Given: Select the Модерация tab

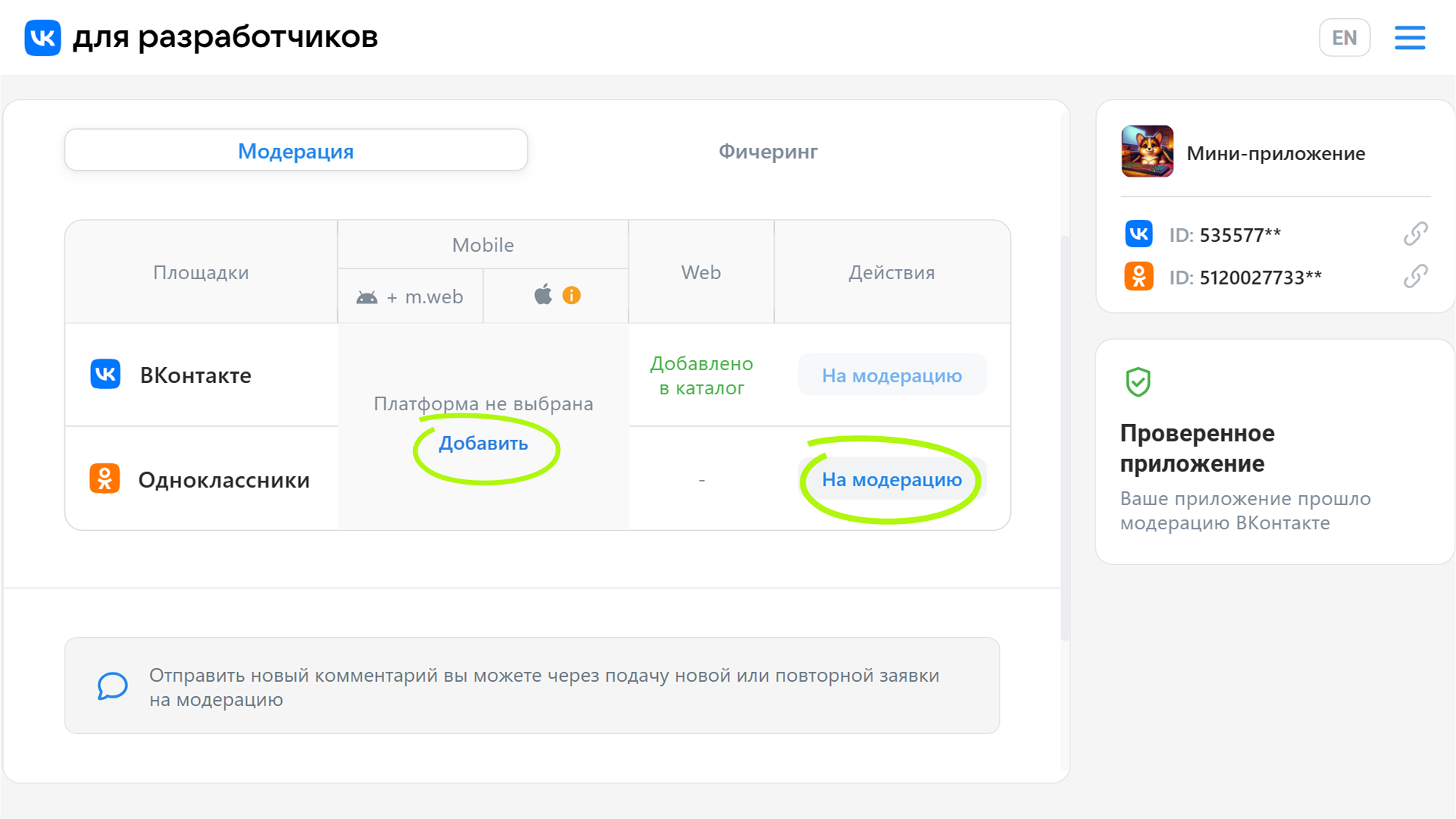Looking at the screenshot, I should (x=296, y=151).
